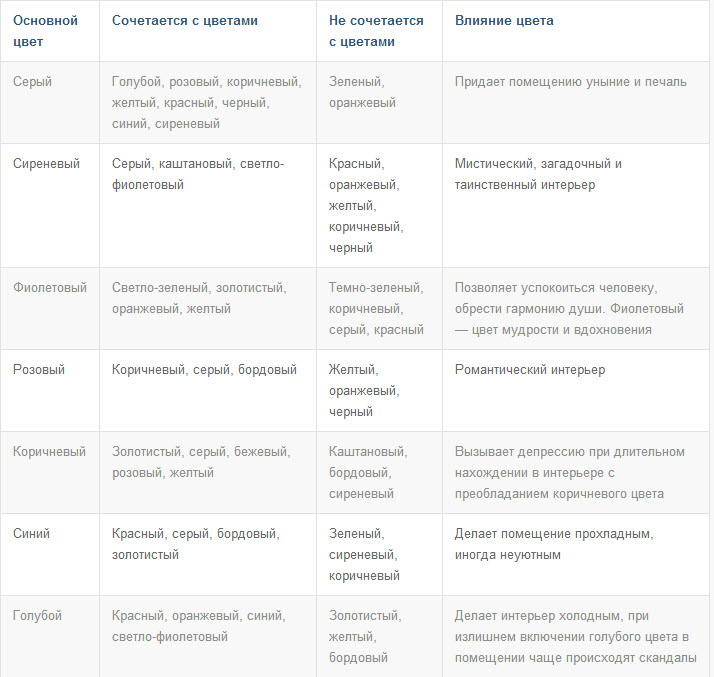Click the "Не сочетается с цветами" header

[x=376, y=31]
